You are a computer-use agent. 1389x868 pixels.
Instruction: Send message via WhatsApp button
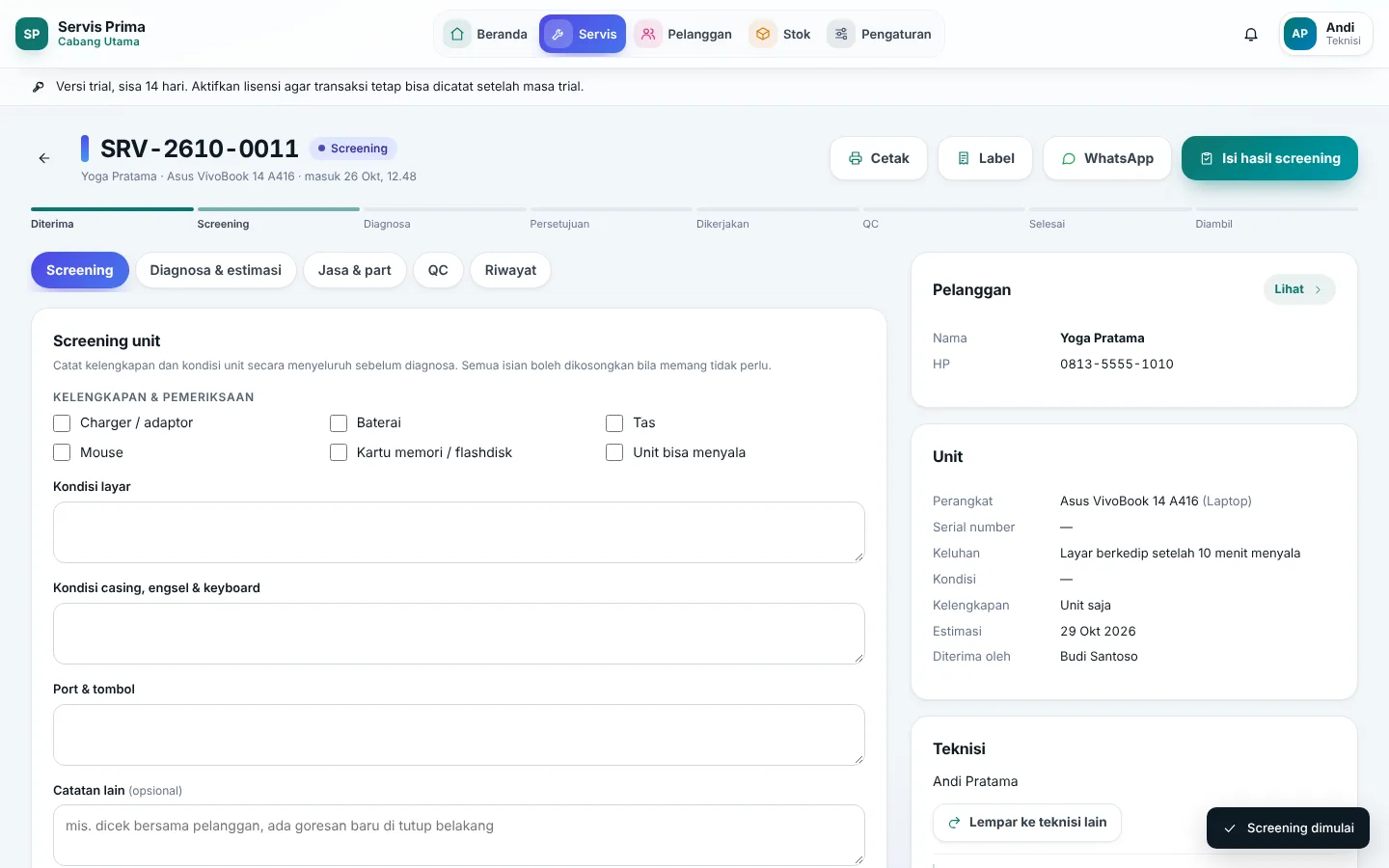click(x=1107, y=158)
